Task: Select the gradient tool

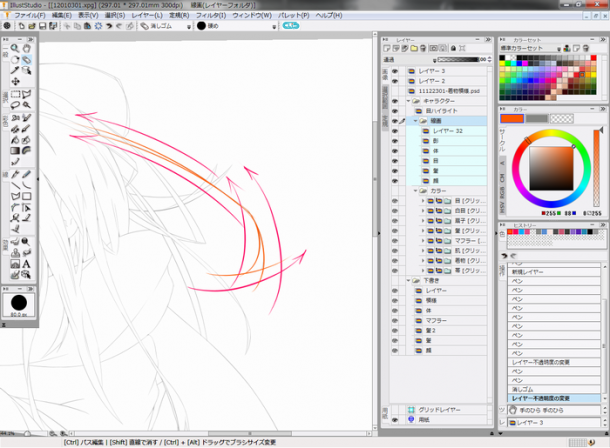Action: (x=15, y=151)
